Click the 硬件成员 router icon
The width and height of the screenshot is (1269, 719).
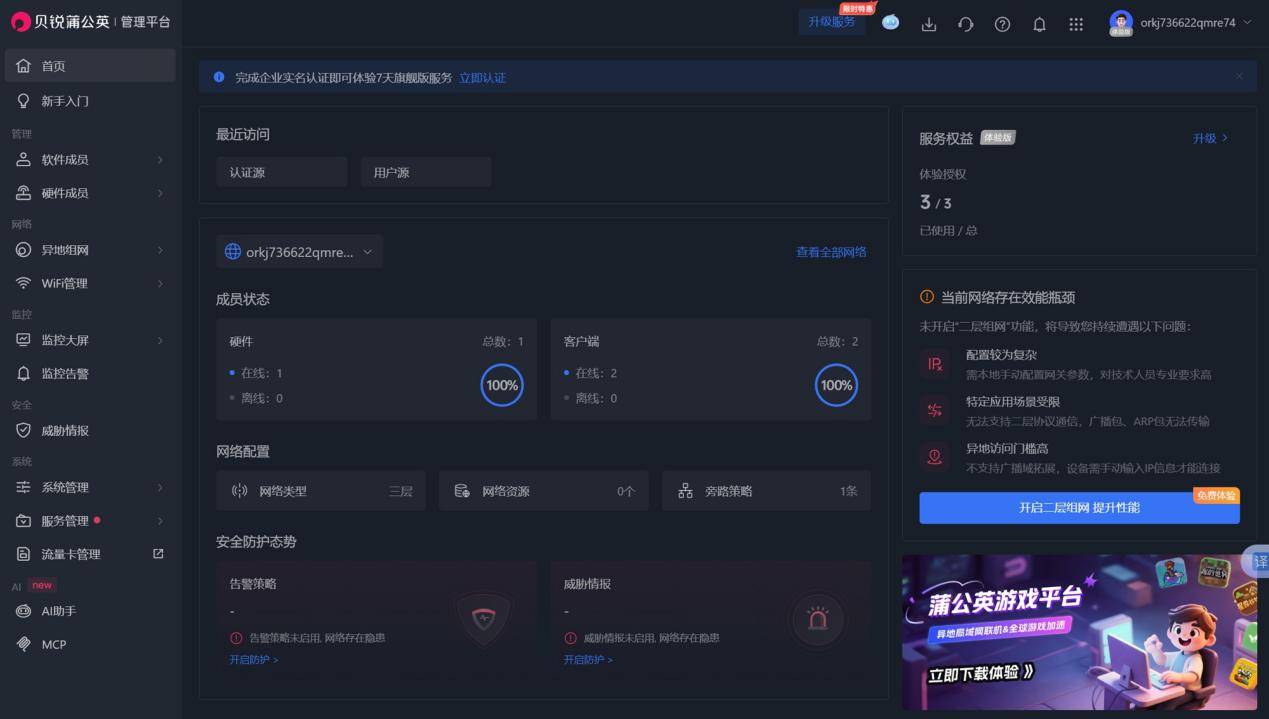(x=23, y=193)
